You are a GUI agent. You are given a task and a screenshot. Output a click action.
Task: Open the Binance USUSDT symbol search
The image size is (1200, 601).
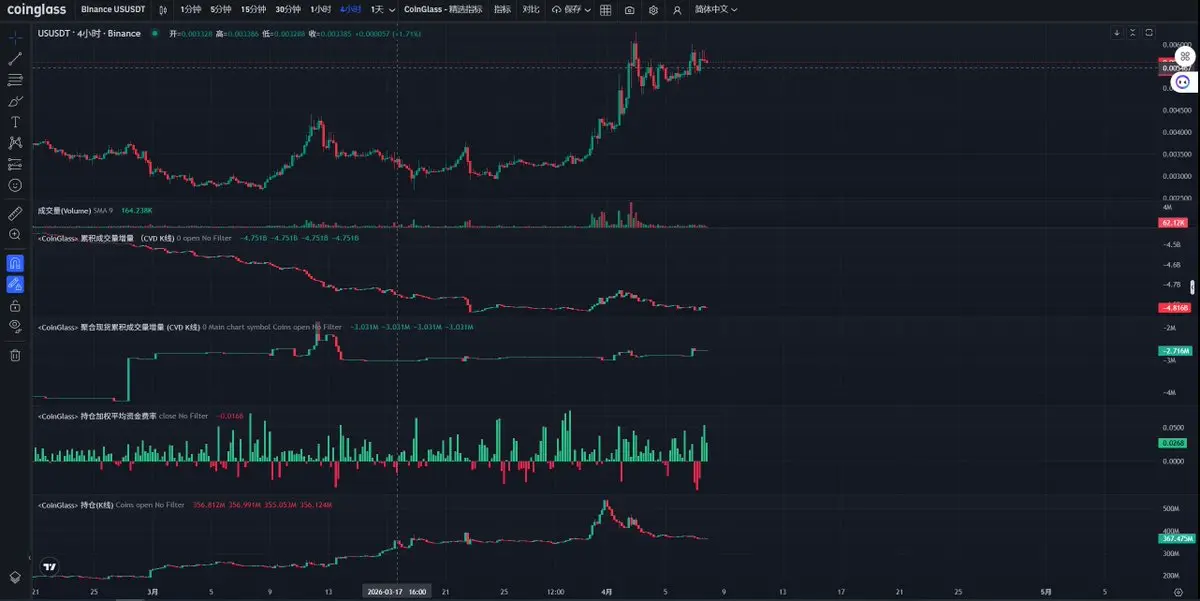pyautogui.click(x=113, y=9)
